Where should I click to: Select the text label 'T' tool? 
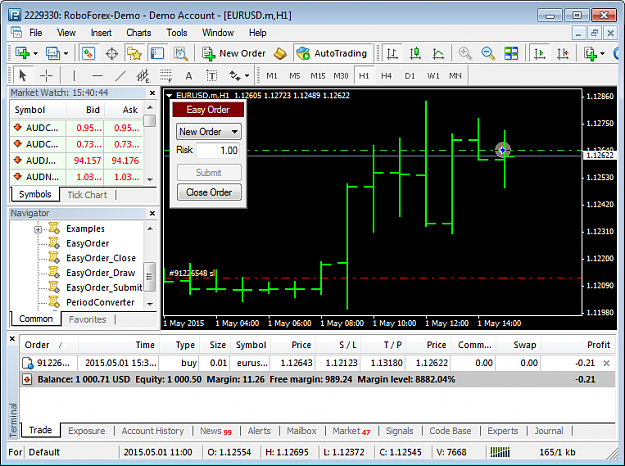click(x=212, y=76)
